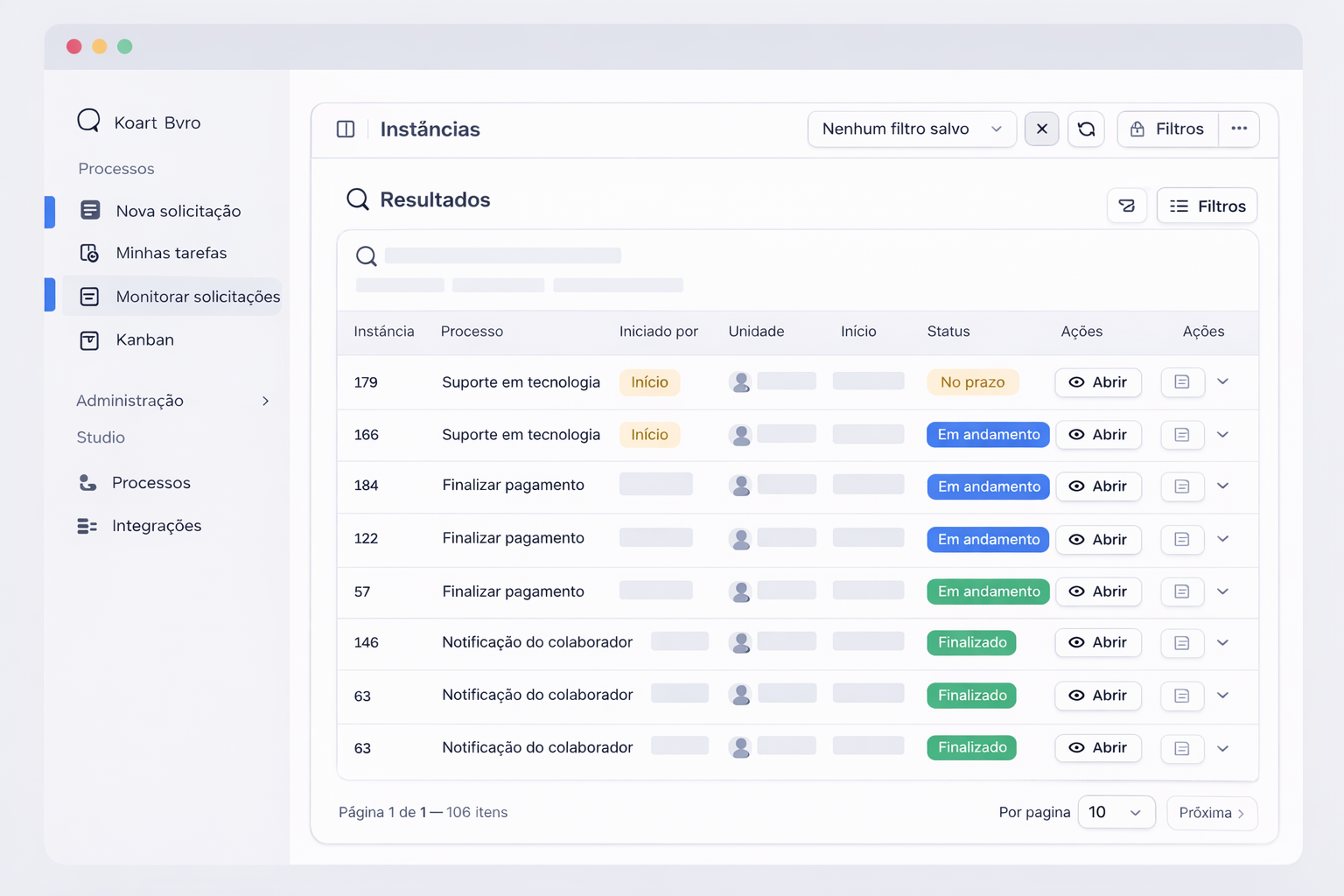Go to next page with Próxima
The width and height of the screenshot is (1344, 896).
click(1211, 813)
